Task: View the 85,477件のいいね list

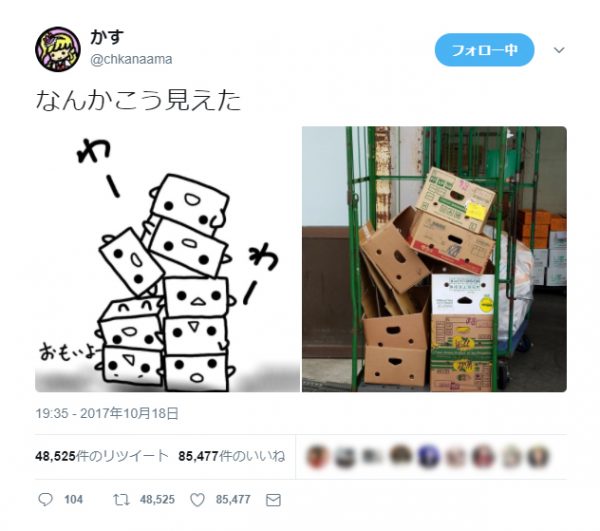Action: click(x=232, y=456)
